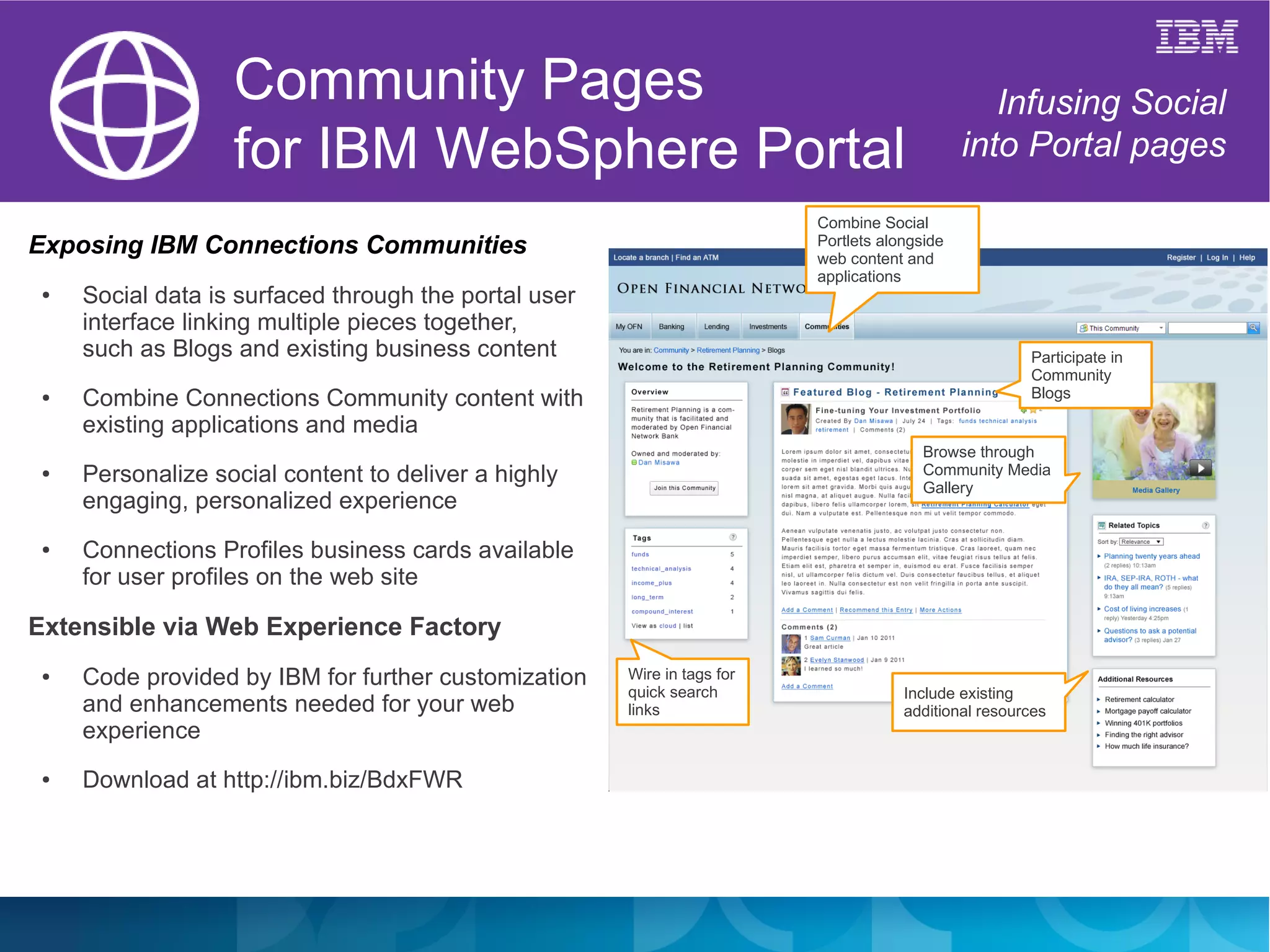
Task: Open the Lending tab
Action: point(716,327)
